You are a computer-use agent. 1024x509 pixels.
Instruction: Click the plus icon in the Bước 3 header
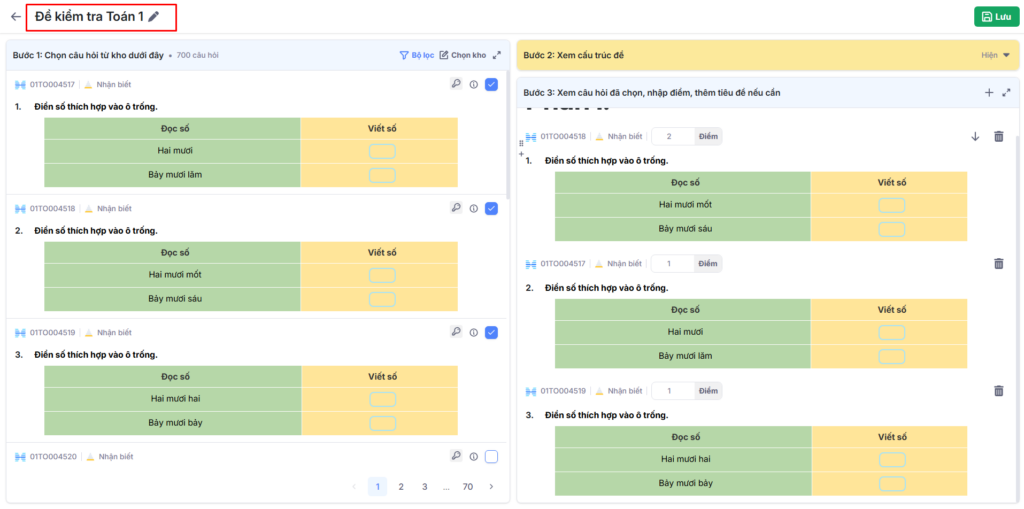pyautogui.click(x=989, y=92)
